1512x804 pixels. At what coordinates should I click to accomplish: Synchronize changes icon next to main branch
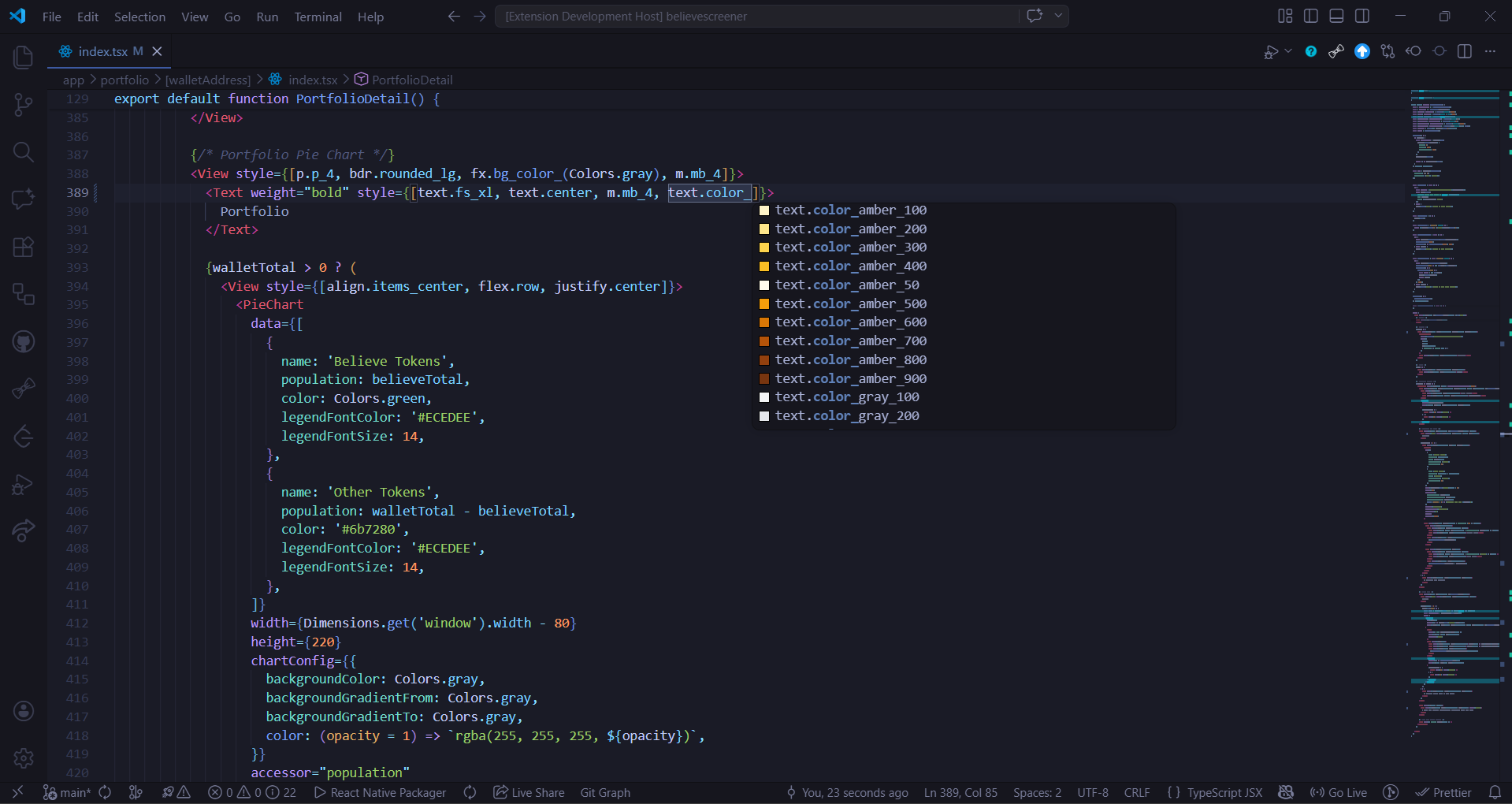tap(105, 792)
